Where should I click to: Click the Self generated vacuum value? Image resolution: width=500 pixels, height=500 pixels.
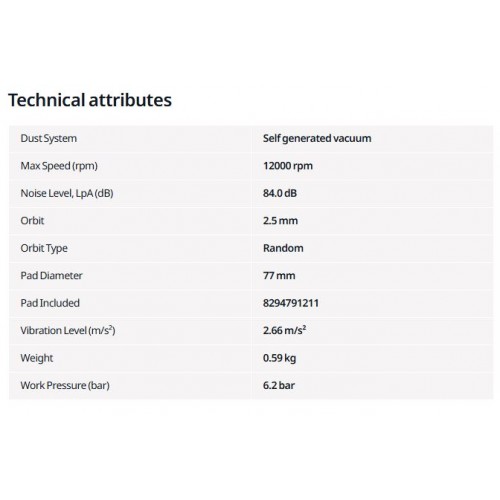point(317,138)
